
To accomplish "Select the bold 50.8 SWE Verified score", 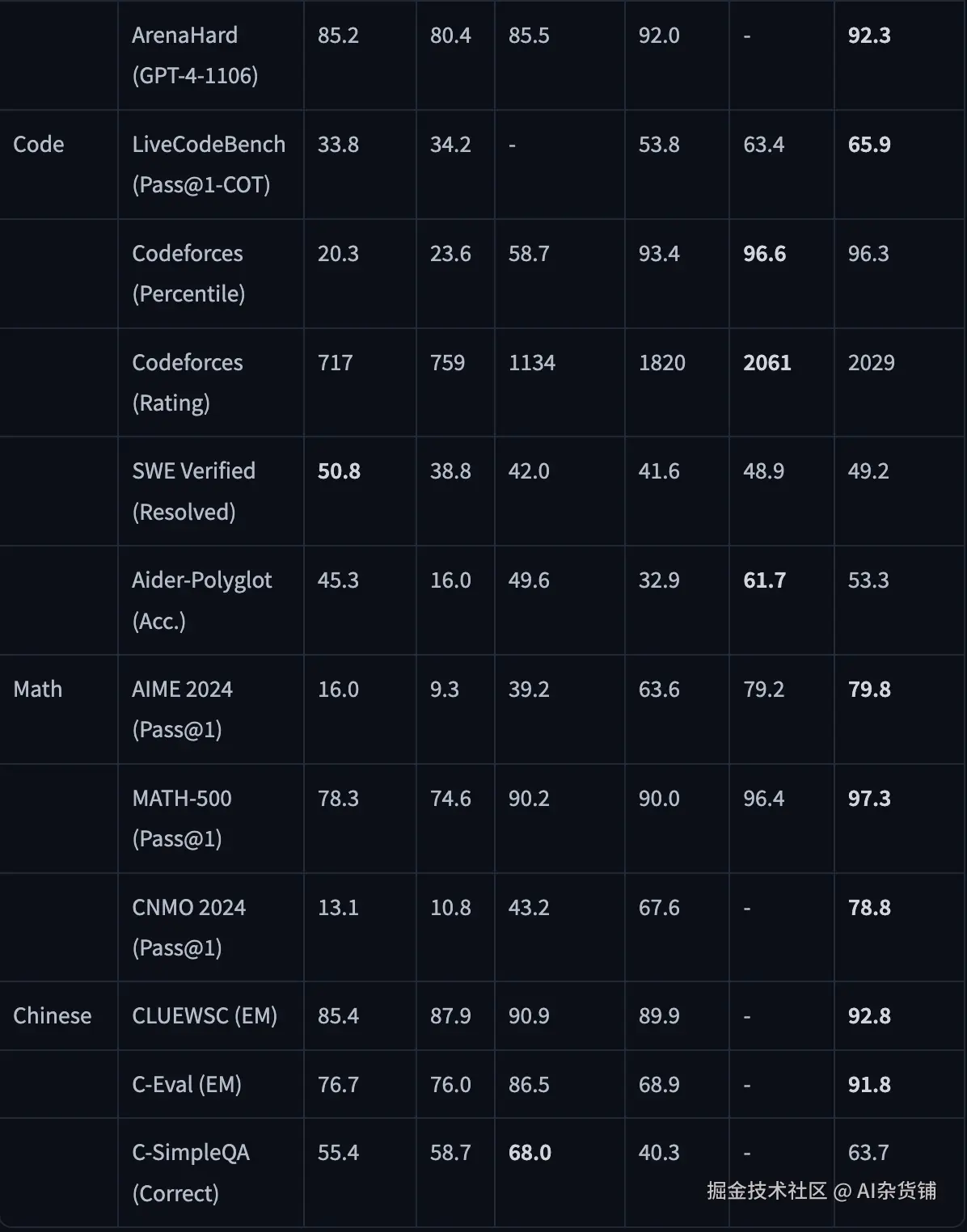I will pos(339,471).
